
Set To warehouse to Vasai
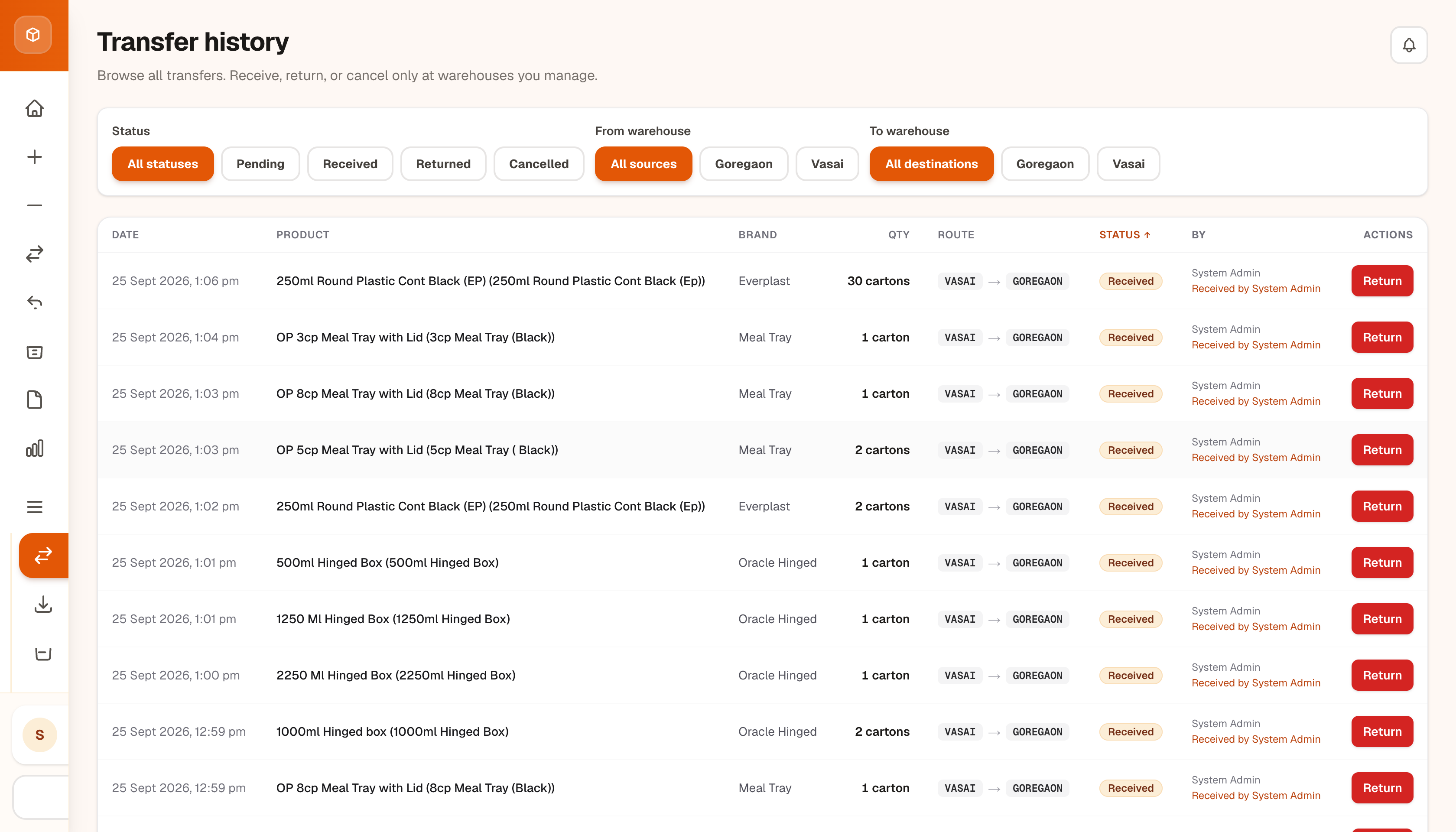pos(1128,164)
